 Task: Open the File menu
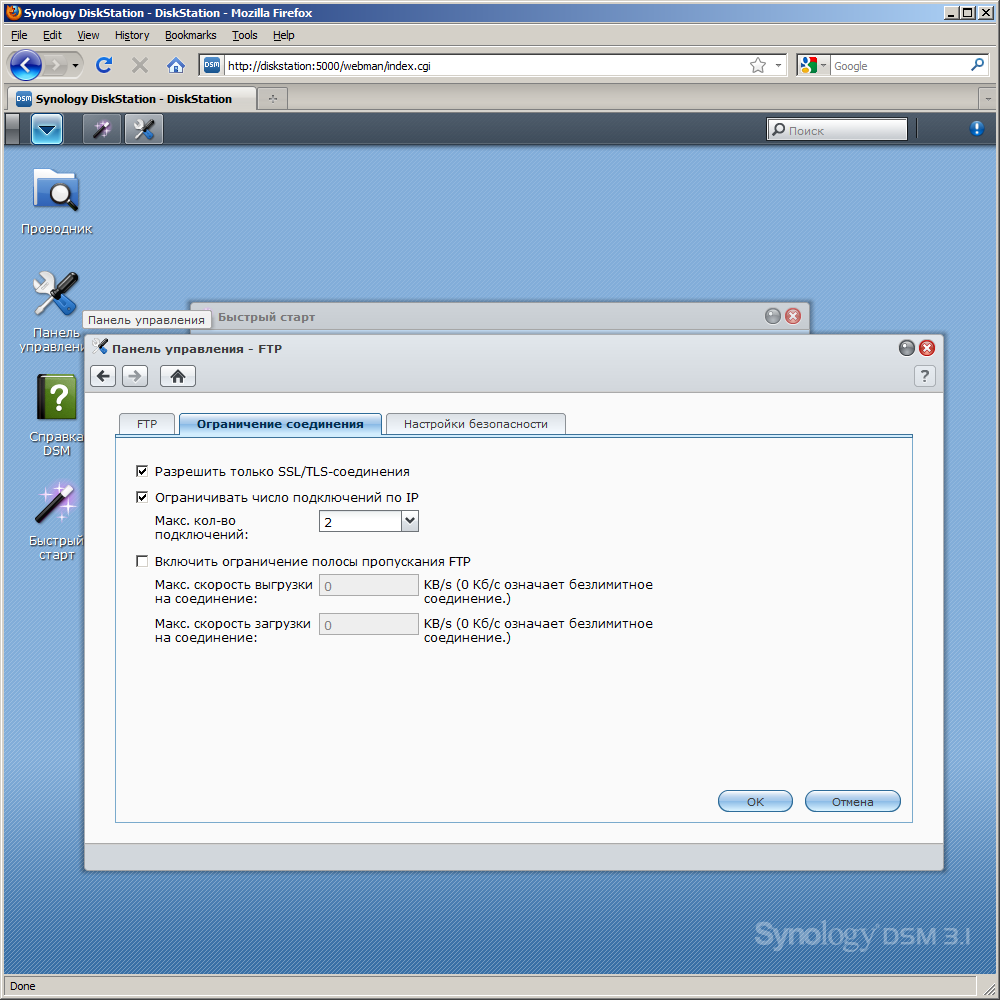click(19, 35)
